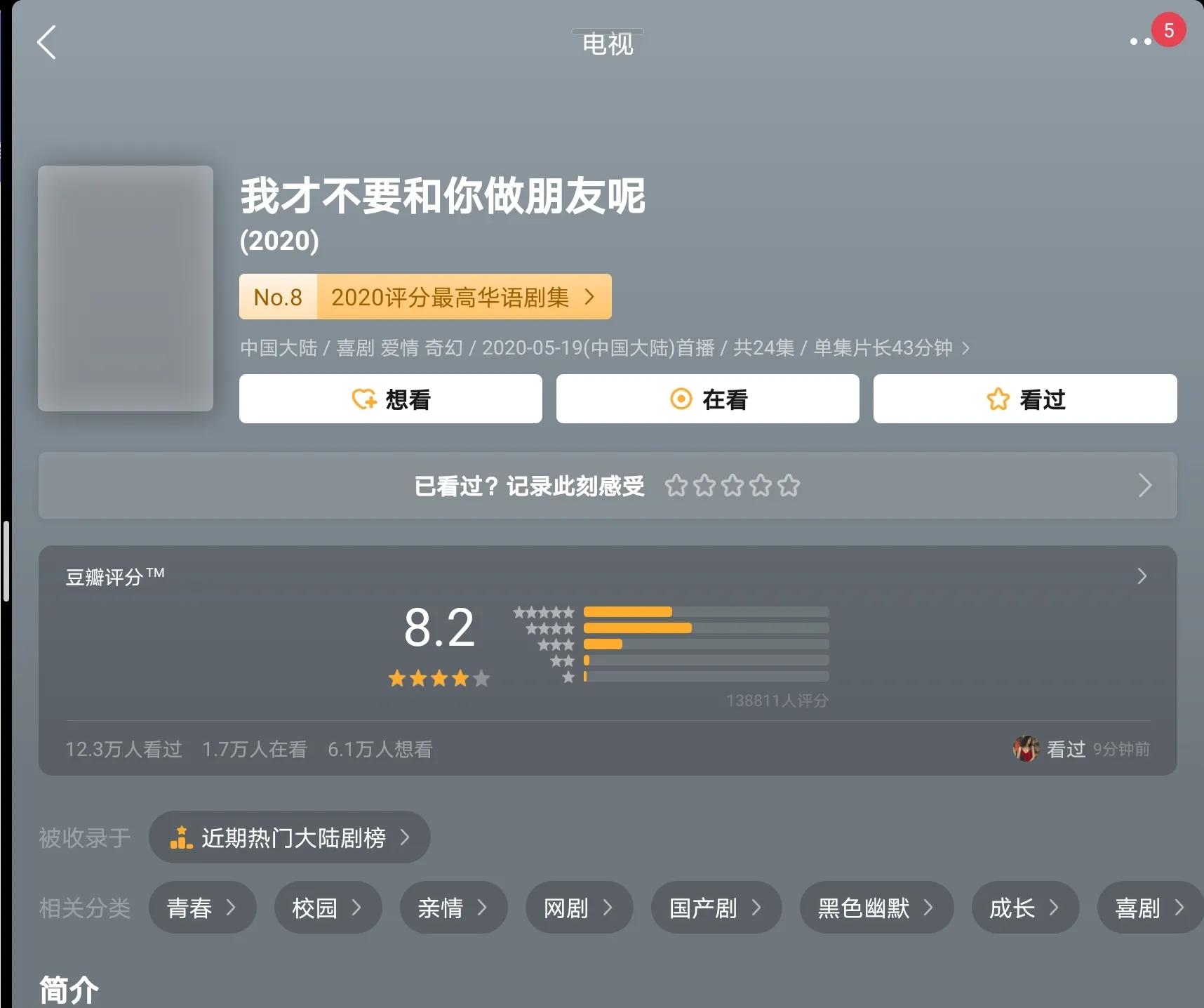Click the eye icon on 在看 button
This screenshot has height=1008, width=1204.
click(x=679, y=399)
